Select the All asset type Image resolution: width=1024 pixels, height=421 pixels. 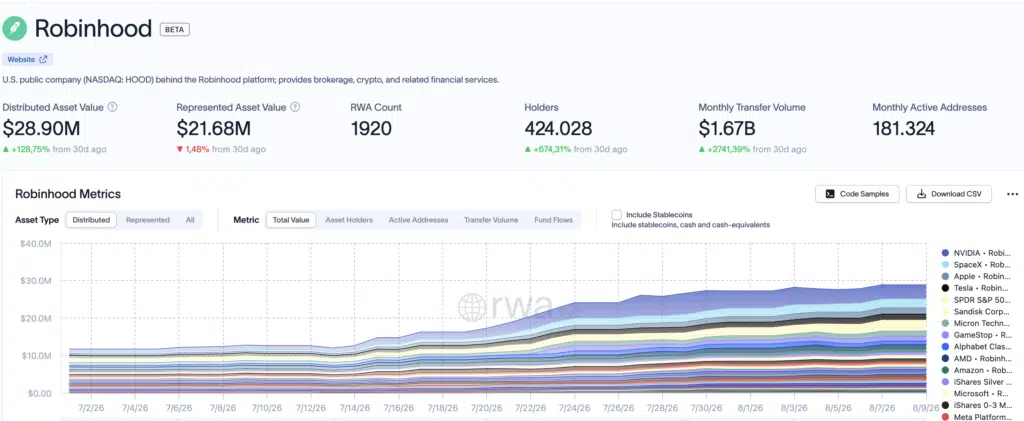pos(190,220)
